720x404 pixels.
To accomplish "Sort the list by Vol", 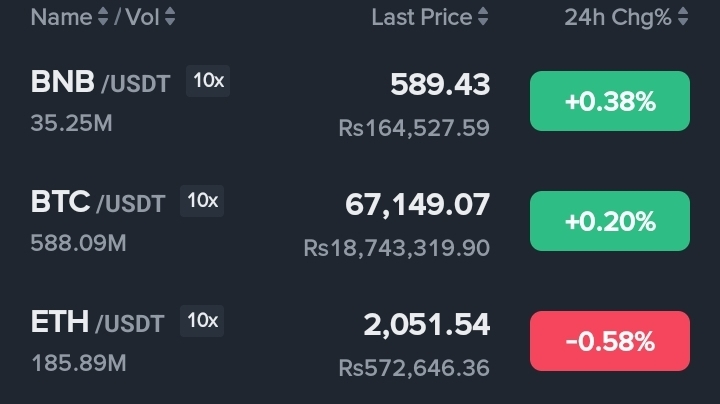I will 151,17.
